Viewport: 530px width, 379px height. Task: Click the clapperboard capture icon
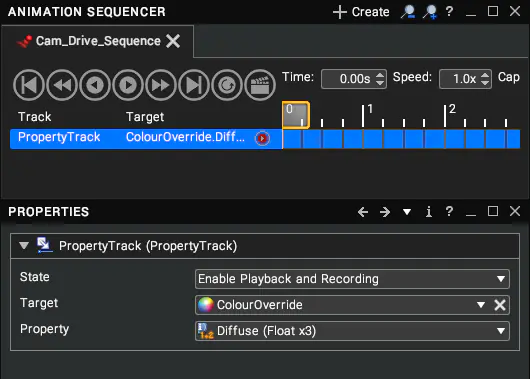pyautogui.click(x=260, y=85)
